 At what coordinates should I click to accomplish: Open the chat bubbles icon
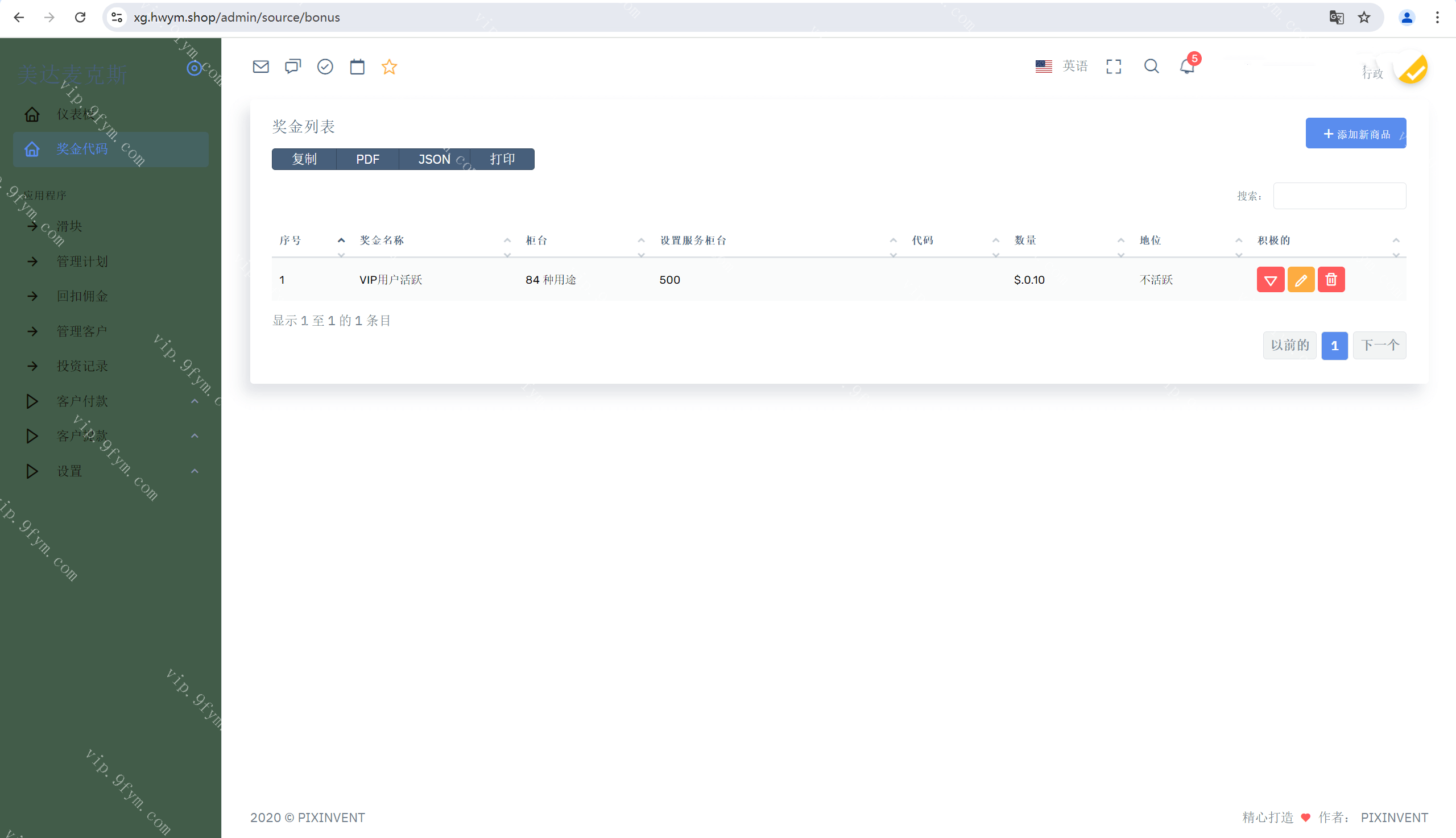coord(292,67)
